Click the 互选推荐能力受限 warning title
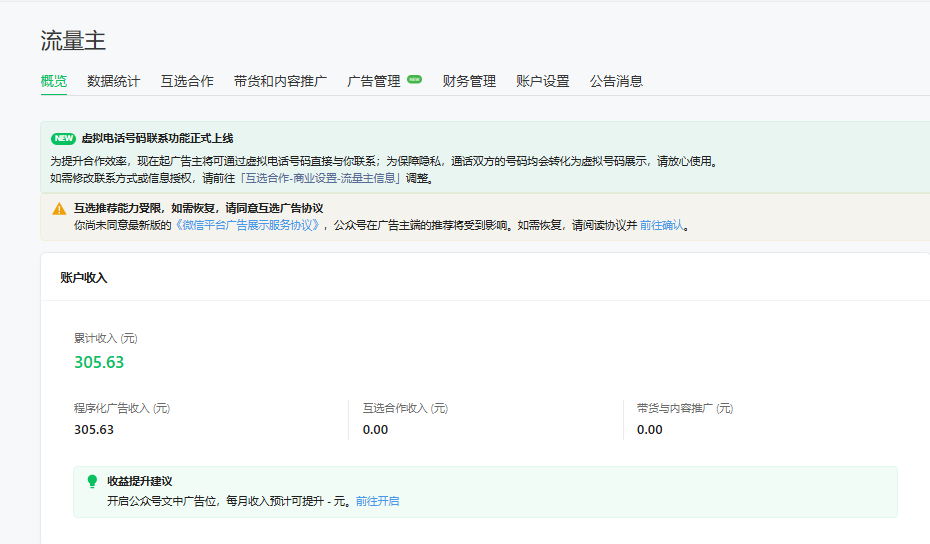Viewport: 930px width, 544px height. pos(199,208)
